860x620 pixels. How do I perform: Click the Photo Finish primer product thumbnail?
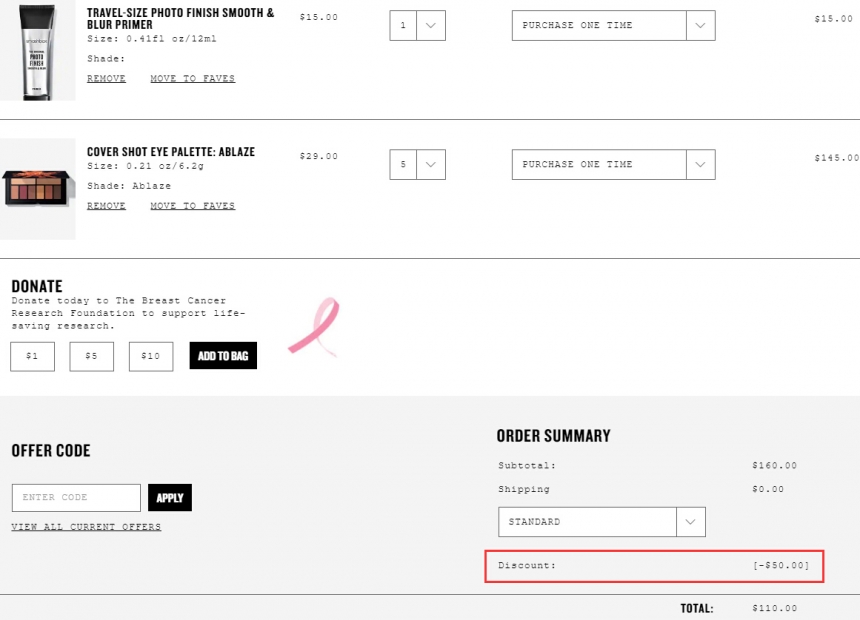pyautogui.click(x=37, y=50)
